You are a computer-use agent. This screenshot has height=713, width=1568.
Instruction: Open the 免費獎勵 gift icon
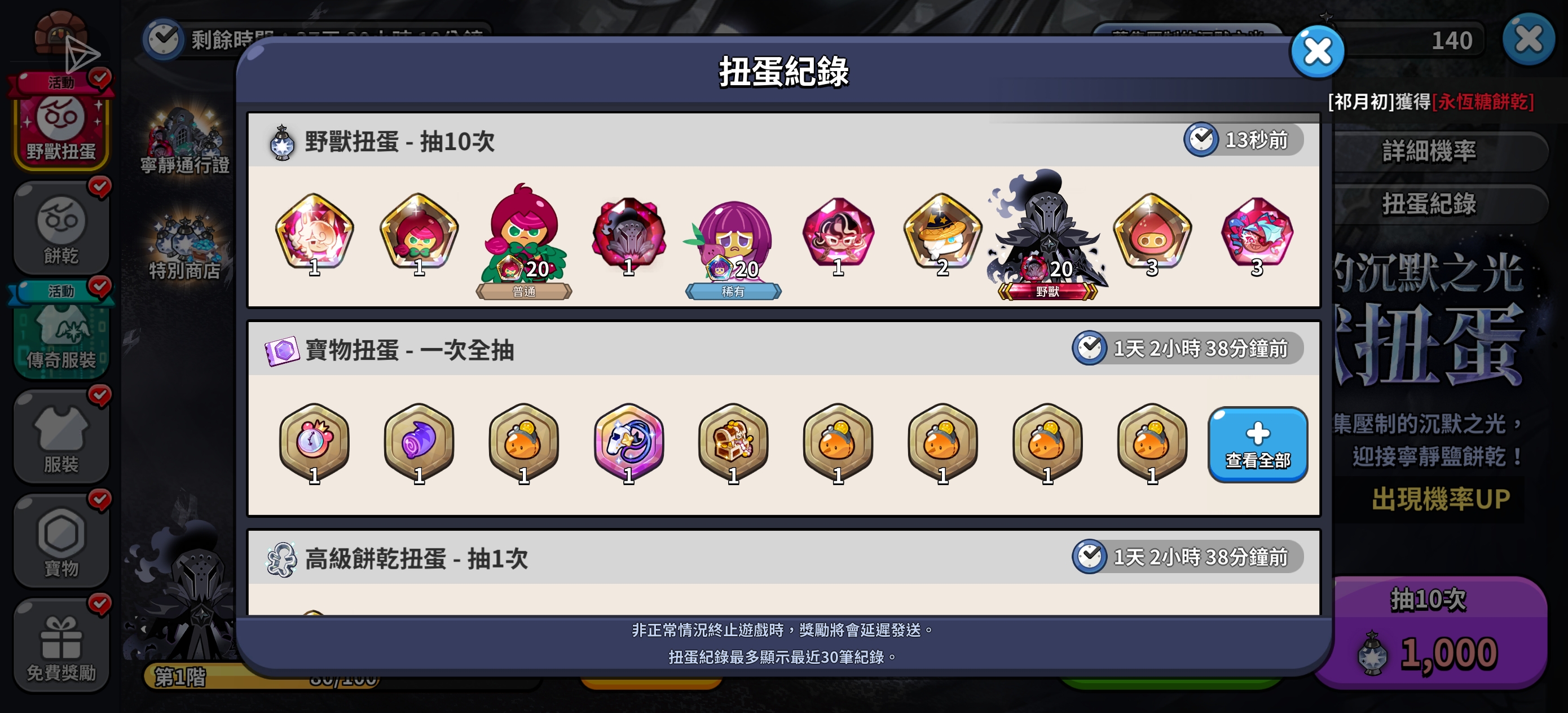(x=61, y=645)
